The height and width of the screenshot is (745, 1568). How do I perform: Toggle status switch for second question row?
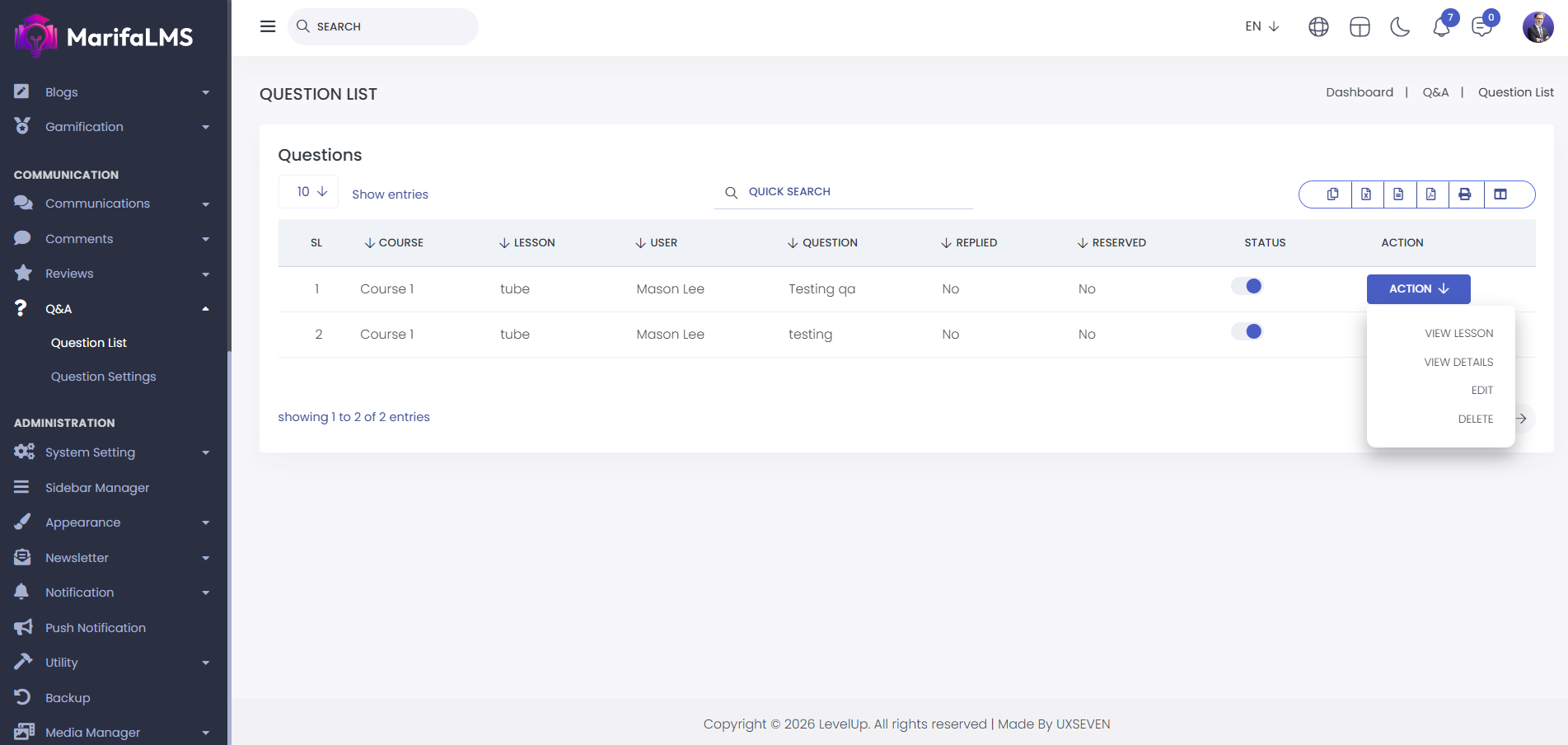pyautogui.click(x=1247, y=332)
